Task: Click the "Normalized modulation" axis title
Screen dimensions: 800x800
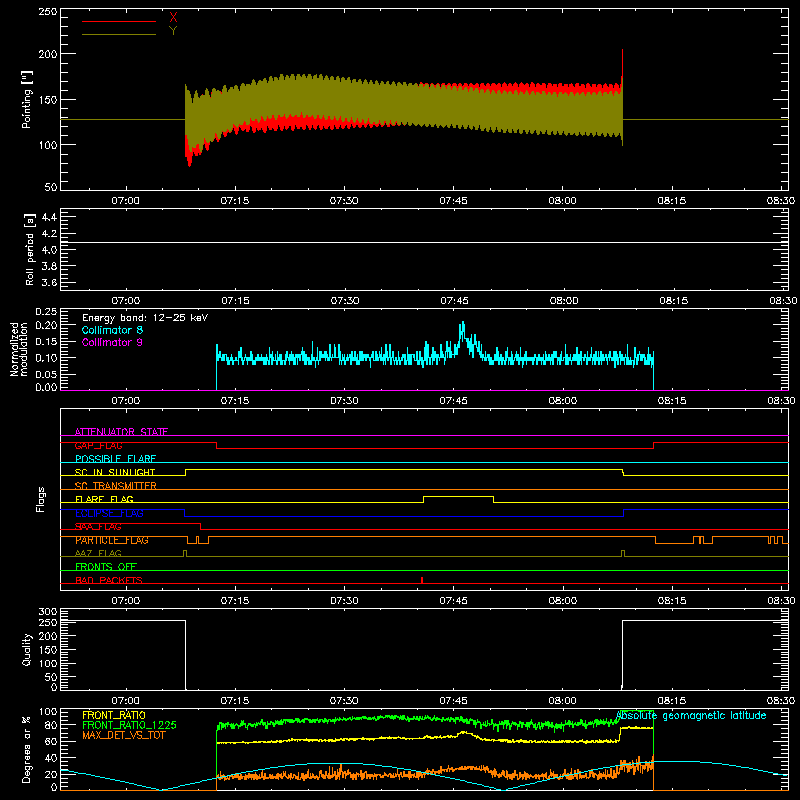Action: pyautogui.click(x=19, y=349)
